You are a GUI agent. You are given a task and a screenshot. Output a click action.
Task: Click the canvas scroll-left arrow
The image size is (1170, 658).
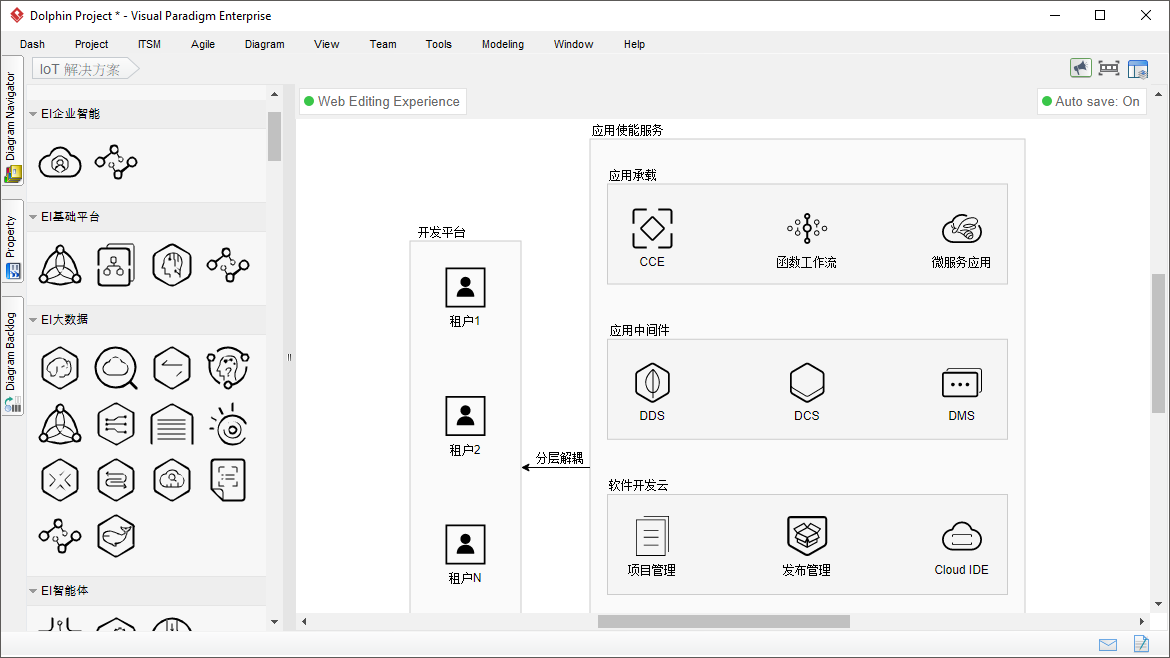[x=304, y=621]
